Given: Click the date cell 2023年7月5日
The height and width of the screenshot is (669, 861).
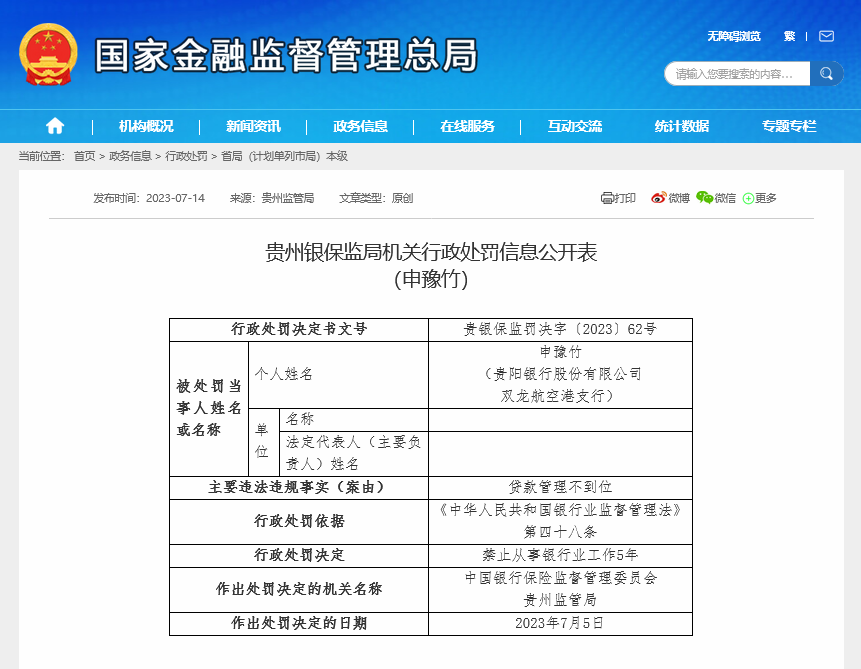Looking at the screenshot, I should [x=560, y=623].
